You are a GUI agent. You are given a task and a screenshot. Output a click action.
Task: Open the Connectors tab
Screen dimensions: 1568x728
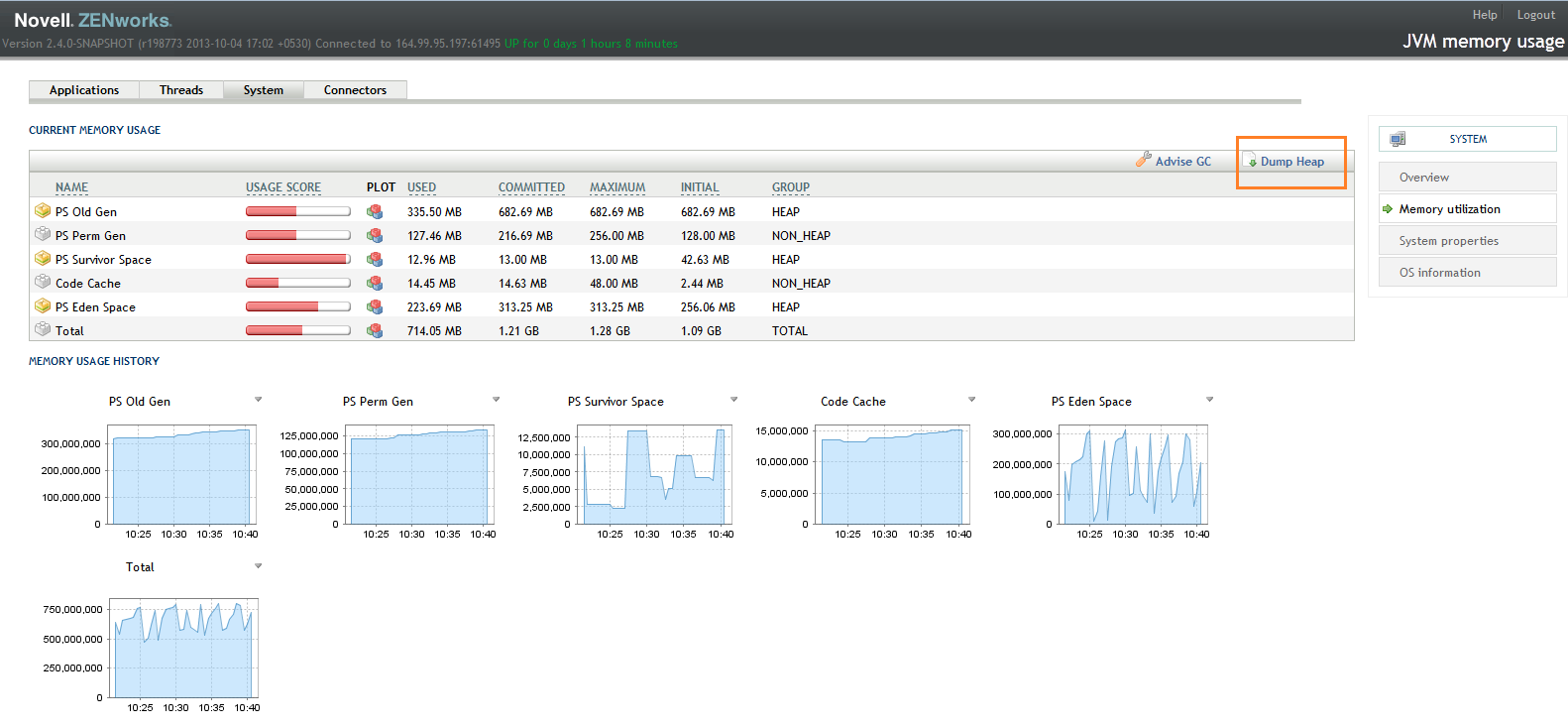[x=355, y=90]
